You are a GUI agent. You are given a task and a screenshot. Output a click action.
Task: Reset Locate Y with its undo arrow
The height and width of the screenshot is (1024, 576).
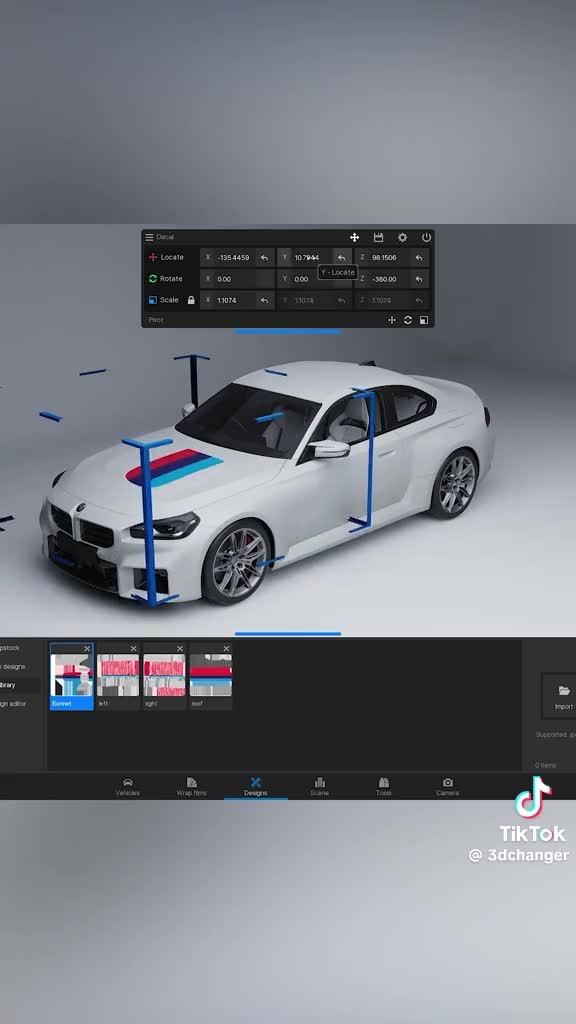[x=342, y=257]
